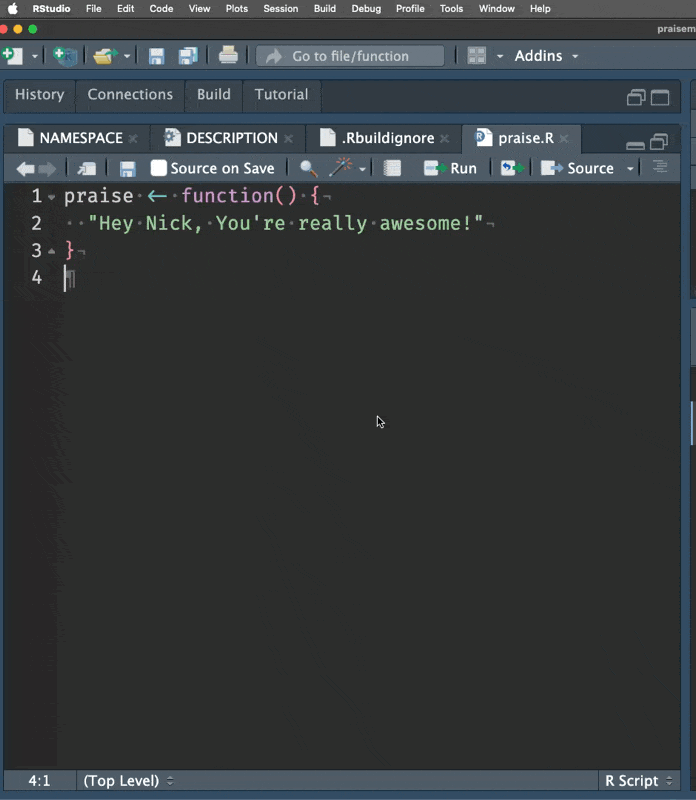Switch to the DESCRIPTION tab

(231, 138)
